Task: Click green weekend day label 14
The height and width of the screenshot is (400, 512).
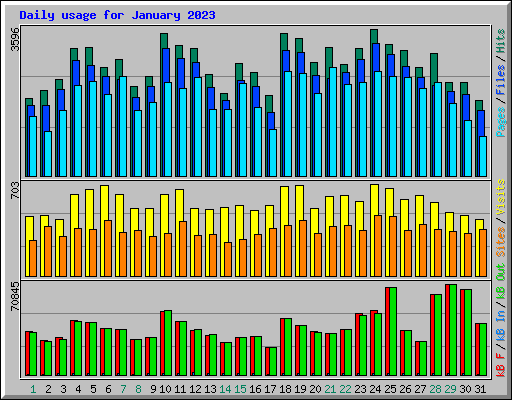Action: click(225, 389)
